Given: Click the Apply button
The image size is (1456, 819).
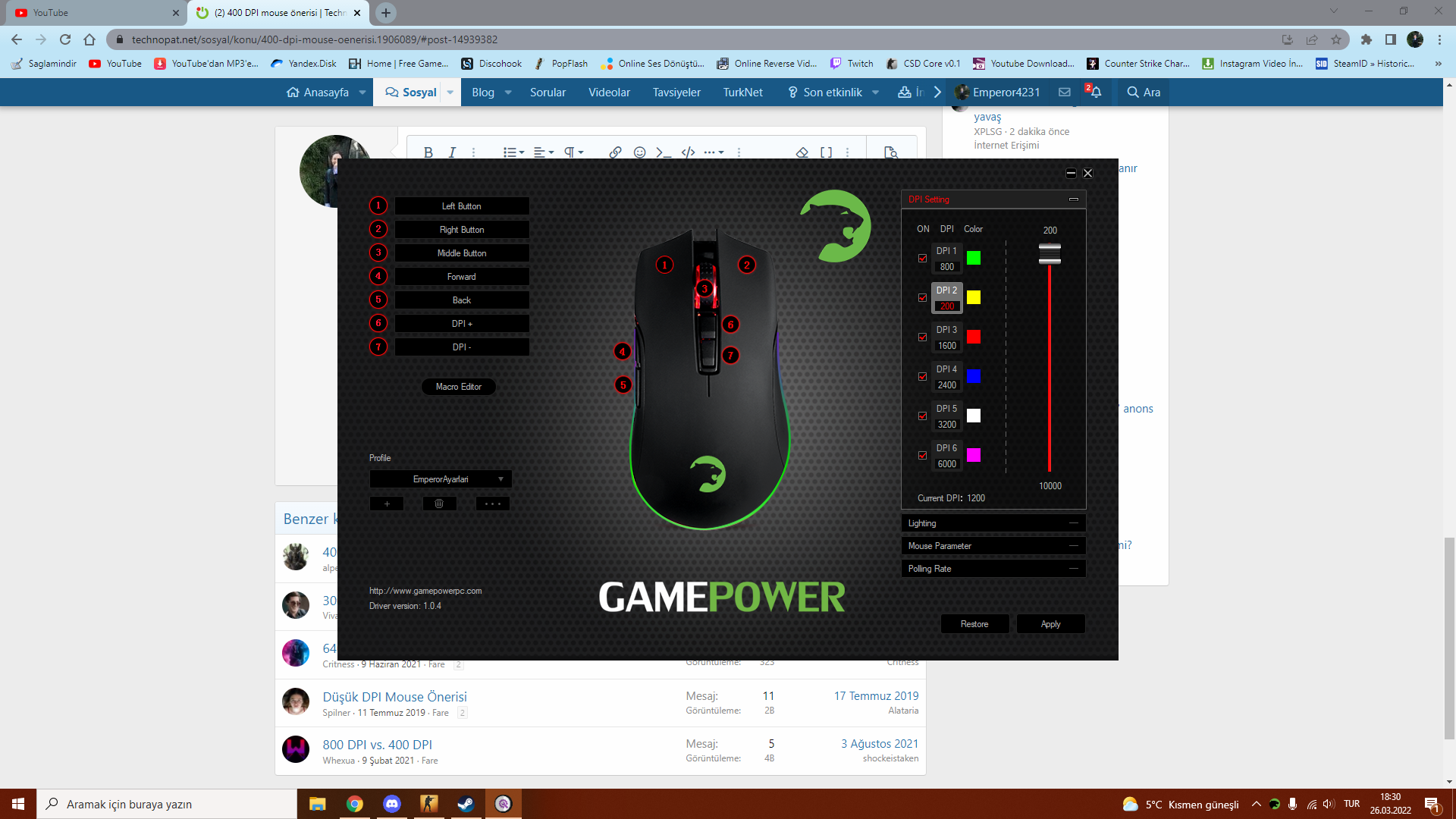Looking at the screenshot, I should (1050, 624).
